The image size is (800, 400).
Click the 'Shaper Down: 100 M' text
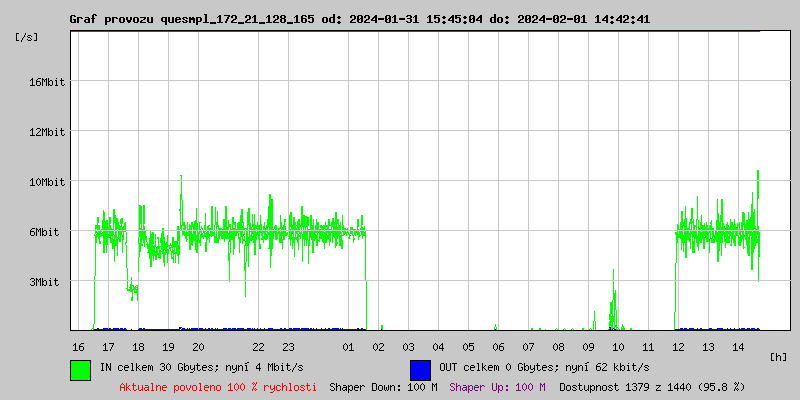pos(383,387)
